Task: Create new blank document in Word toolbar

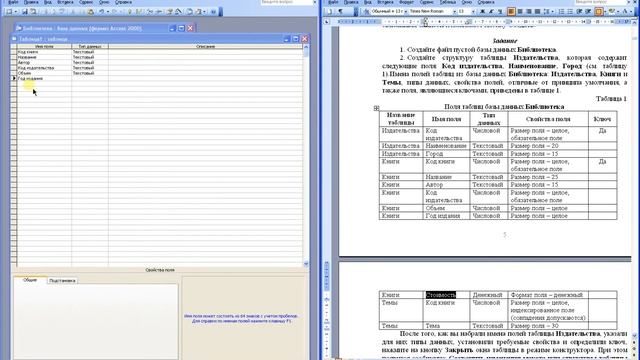Action: 330,11
